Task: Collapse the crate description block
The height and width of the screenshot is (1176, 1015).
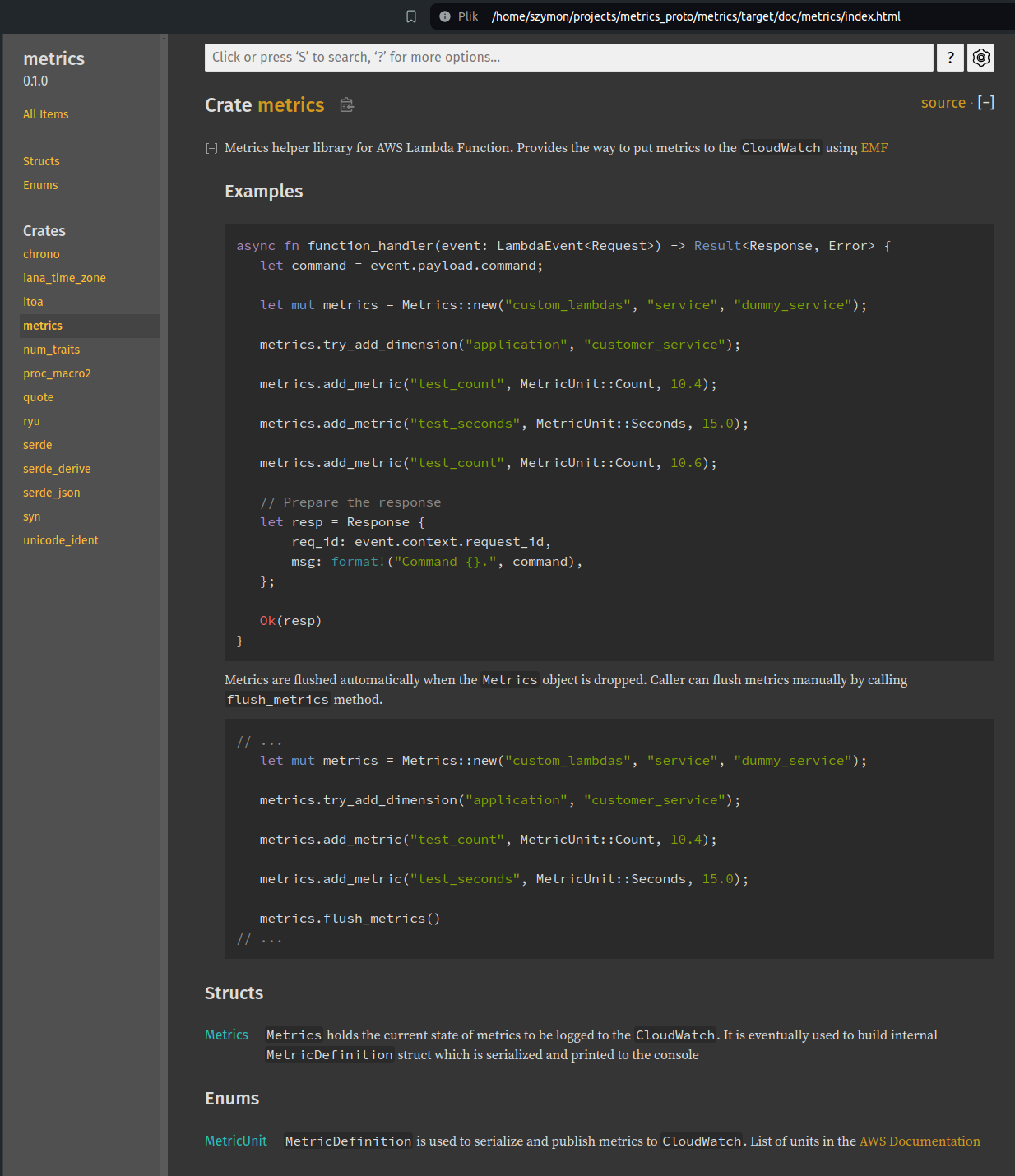Action: (x=211, y=149)
